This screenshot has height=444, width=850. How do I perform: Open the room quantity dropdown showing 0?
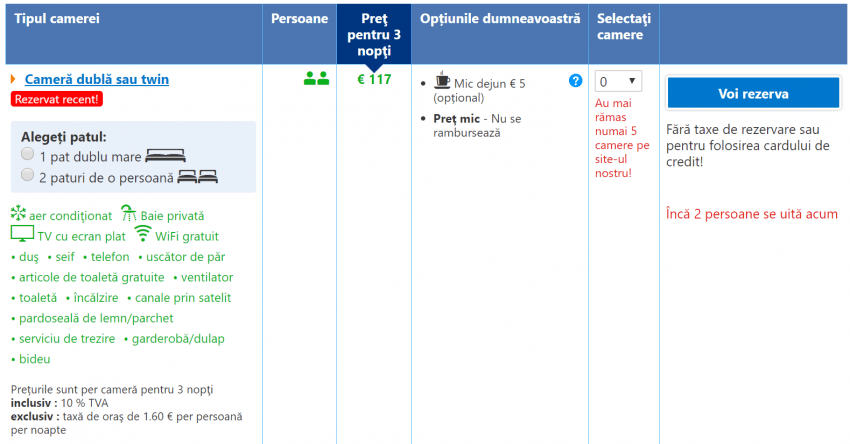(x=618, y=82)
